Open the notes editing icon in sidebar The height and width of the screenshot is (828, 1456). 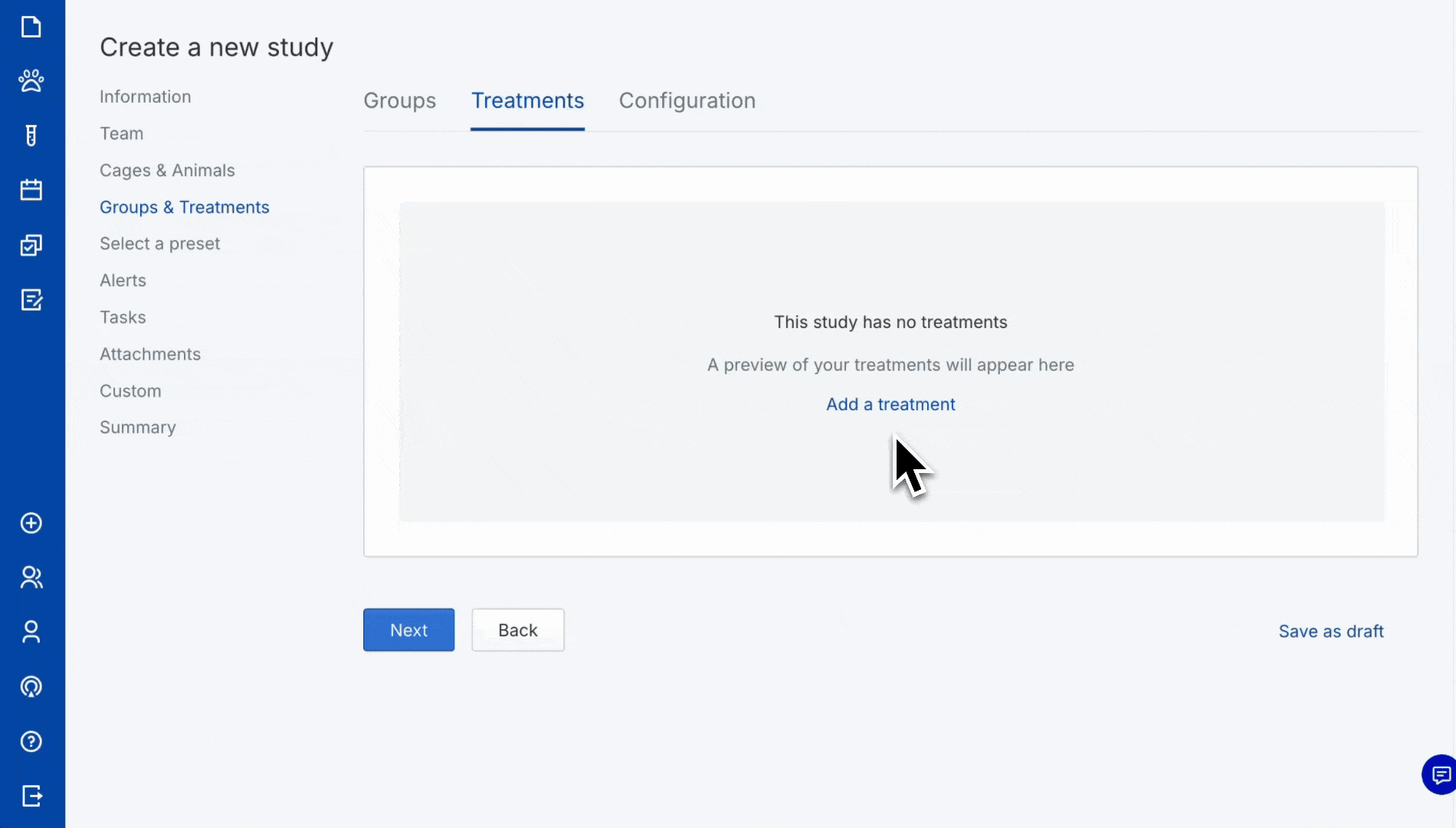point(31,300)
